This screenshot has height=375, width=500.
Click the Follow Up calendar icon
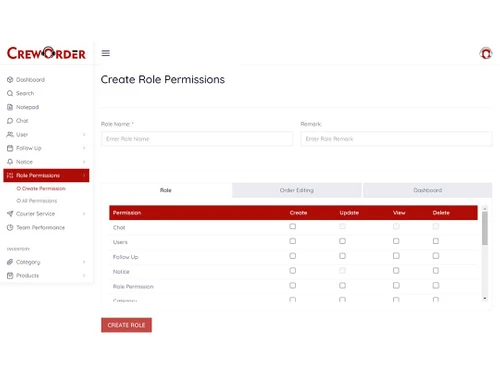tap(10, 148)
